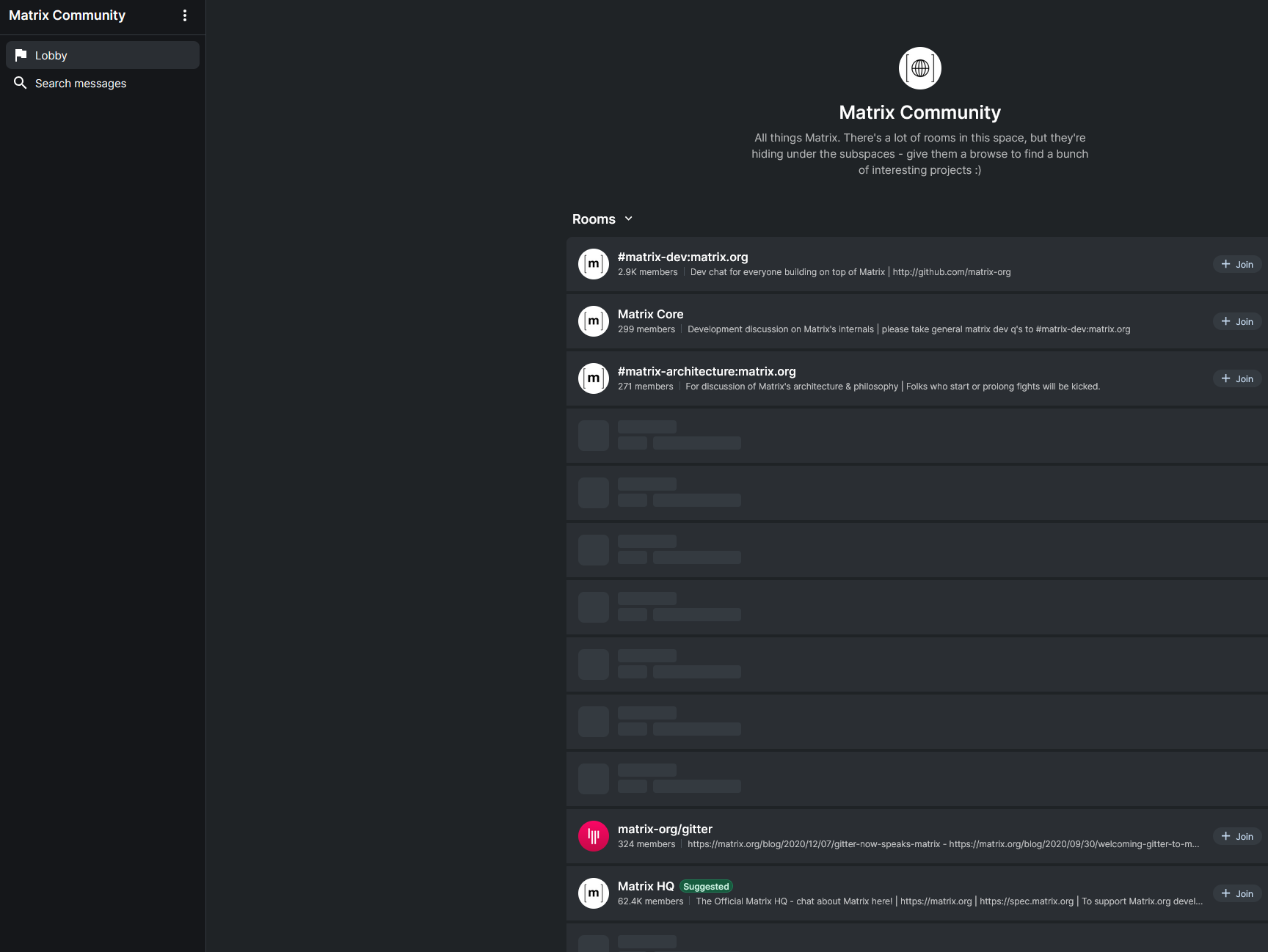Screen dimensions: 1268x952
Task: Click the '324 members' count text
Action: coord(646,844)
